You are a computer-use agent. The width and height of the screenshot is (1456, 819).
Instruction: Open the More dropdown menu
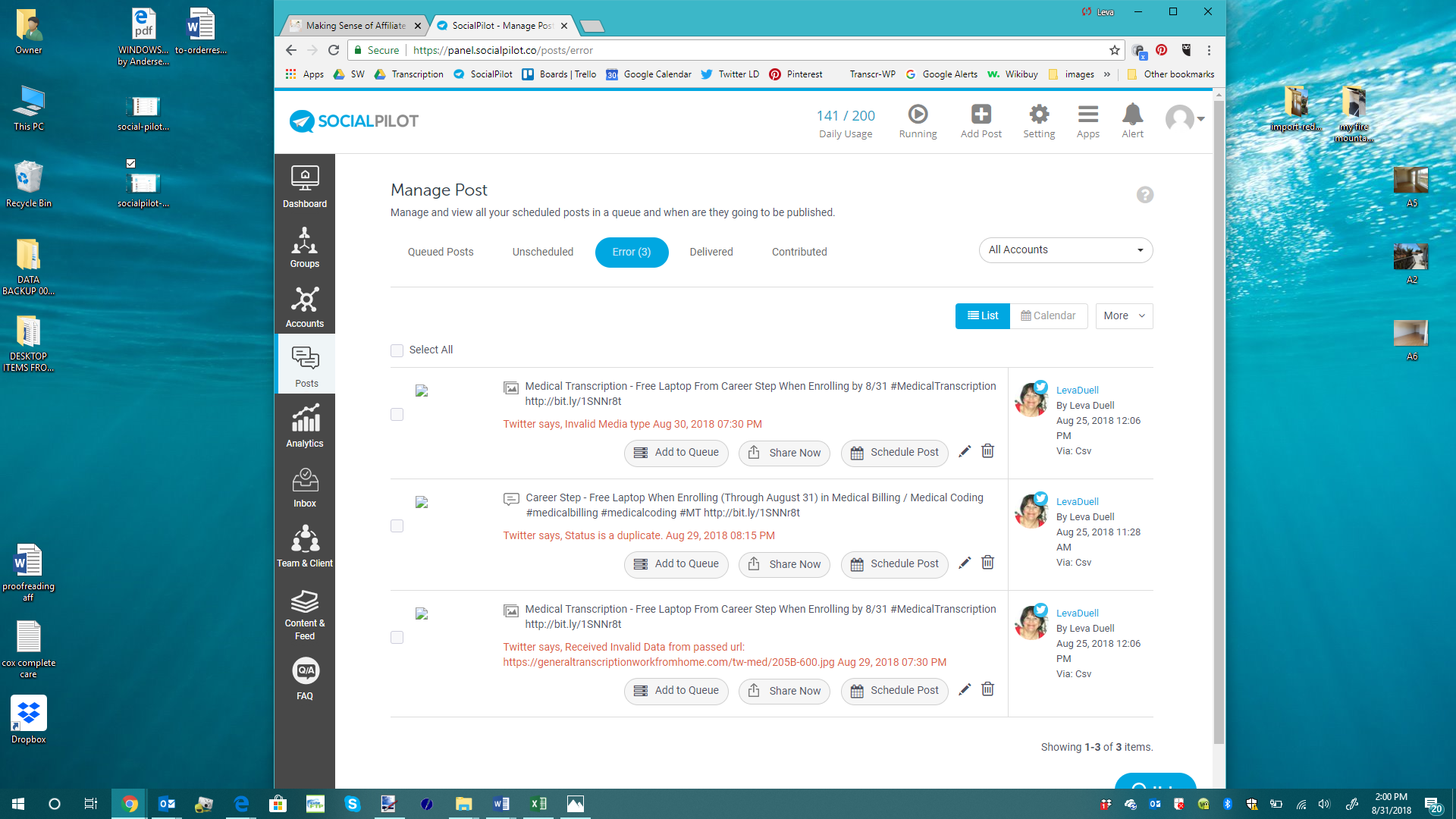coord(1124,316)
